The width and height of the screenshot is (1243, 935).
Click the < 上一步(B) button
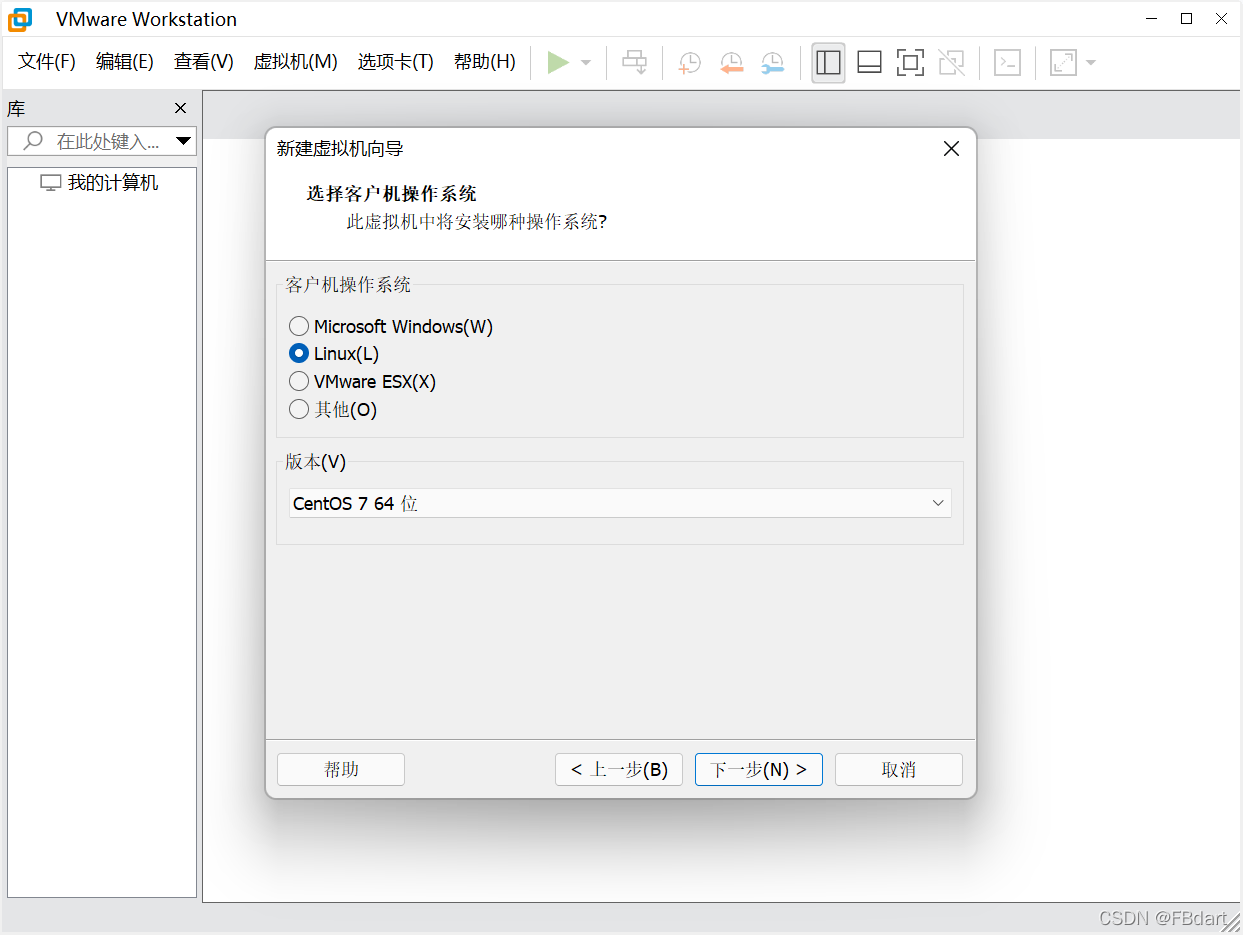[x=619, y=769]
